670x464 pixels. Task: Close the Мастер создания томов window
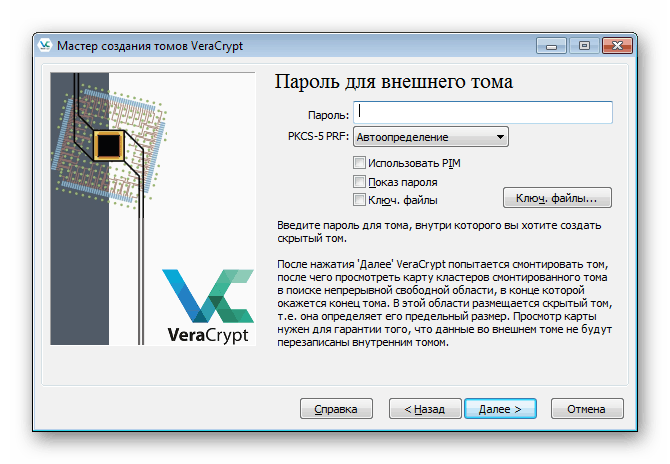pyautogui.click(x=617, y=46)
